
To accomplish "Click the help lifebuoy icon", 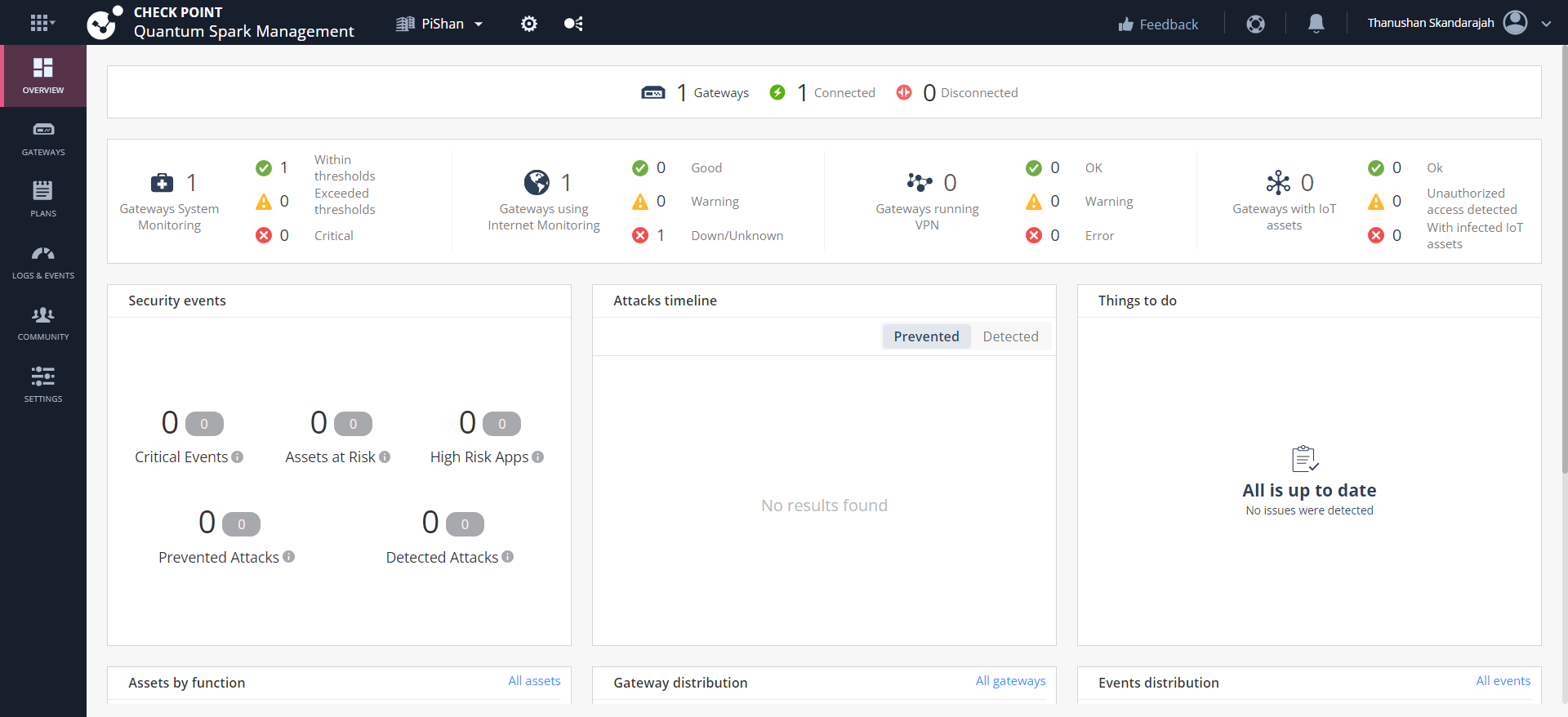I will pyautogui.click(x=1255, y=24).
